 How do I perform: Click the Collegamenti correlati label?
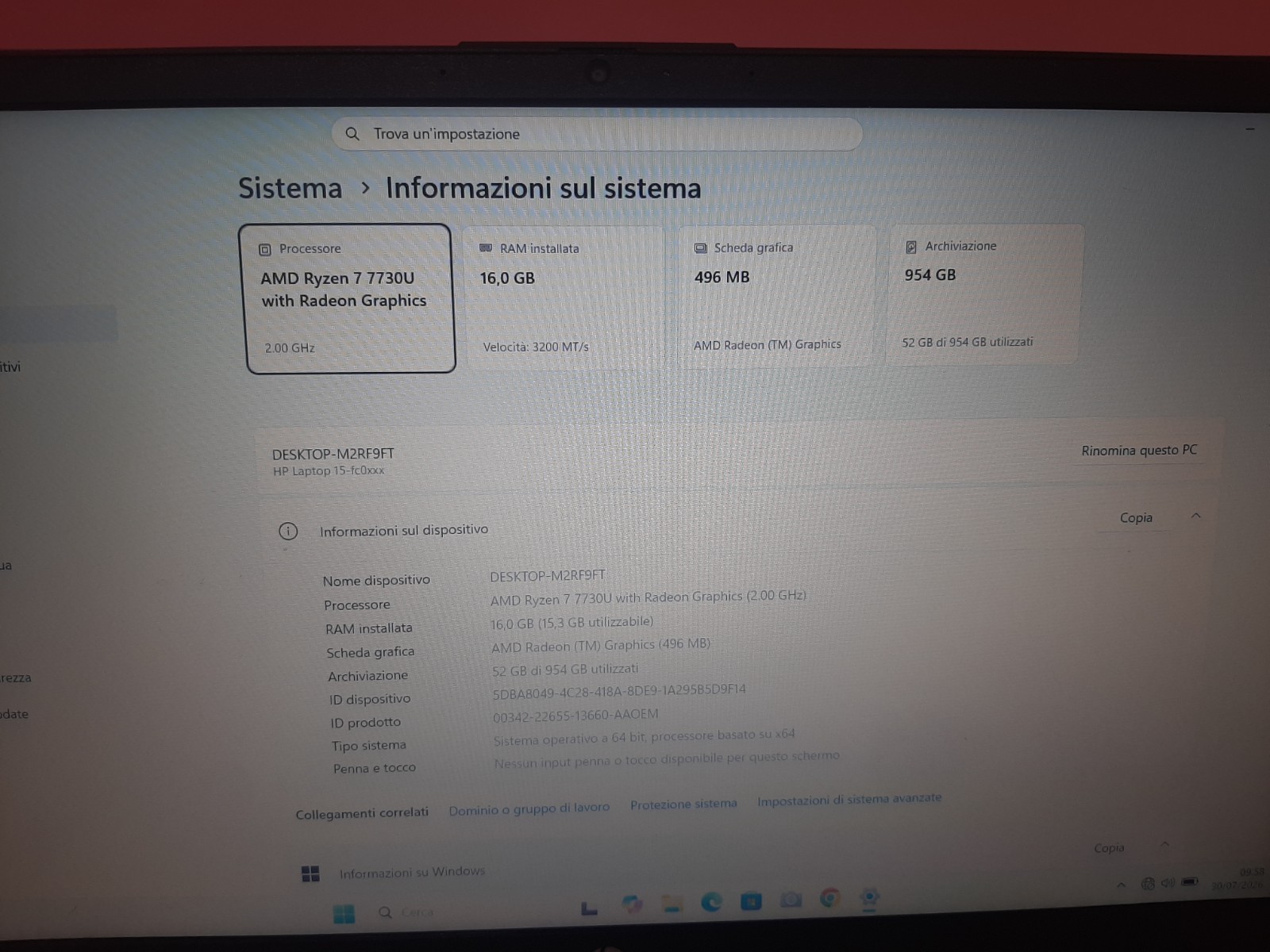point(362,813)
